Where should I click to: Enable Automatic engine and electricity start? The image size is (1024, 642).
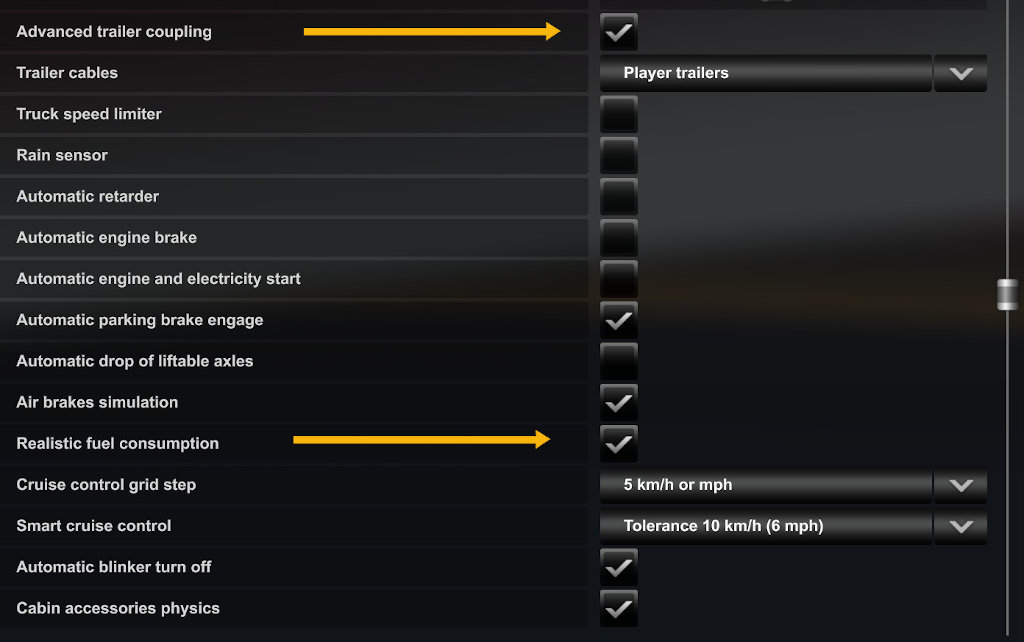tap(618, 278)
